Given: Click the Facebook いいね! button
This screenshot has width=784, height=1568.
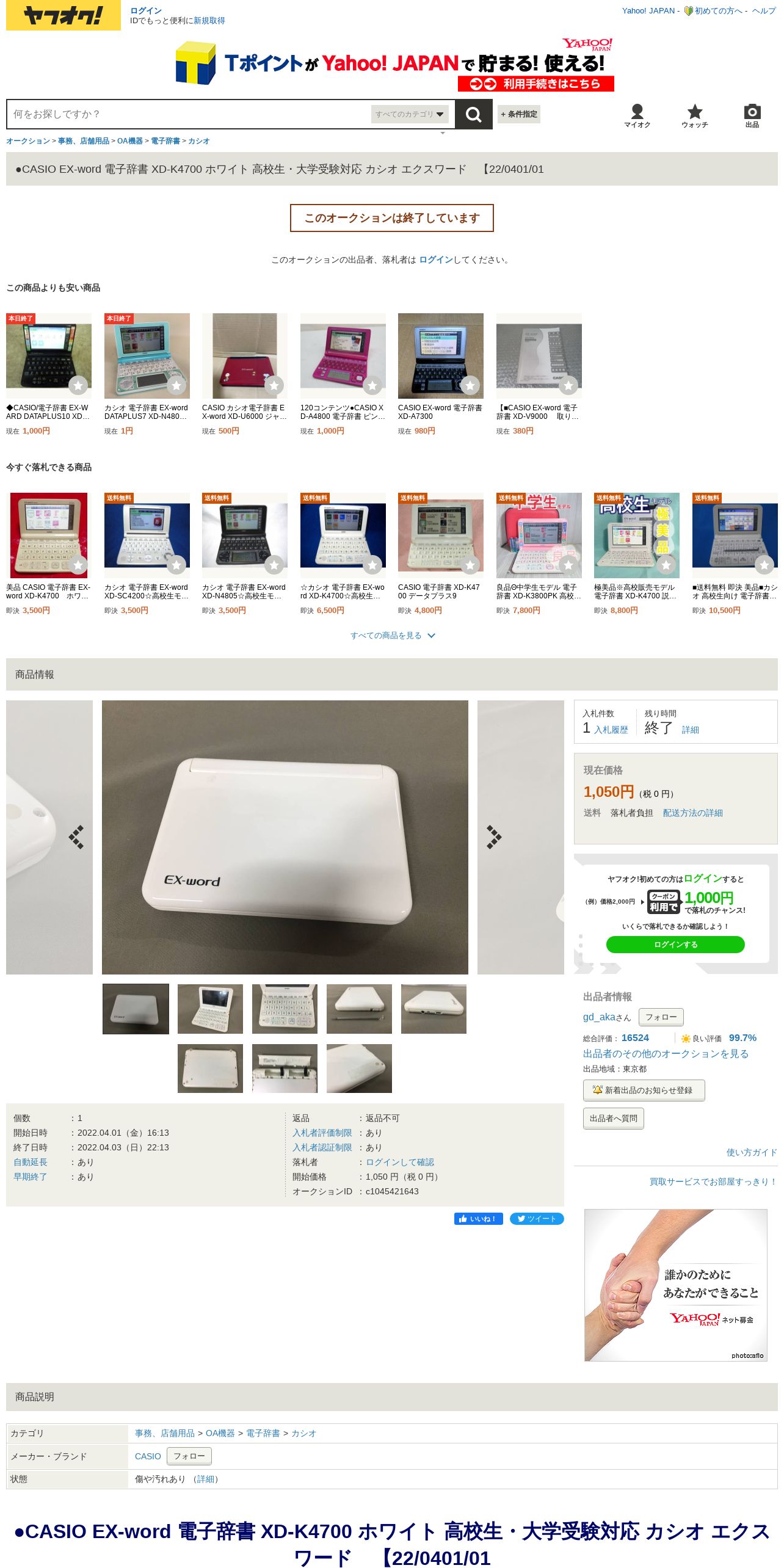Looking at the screenshot, I should click(x=478, y=1218).
